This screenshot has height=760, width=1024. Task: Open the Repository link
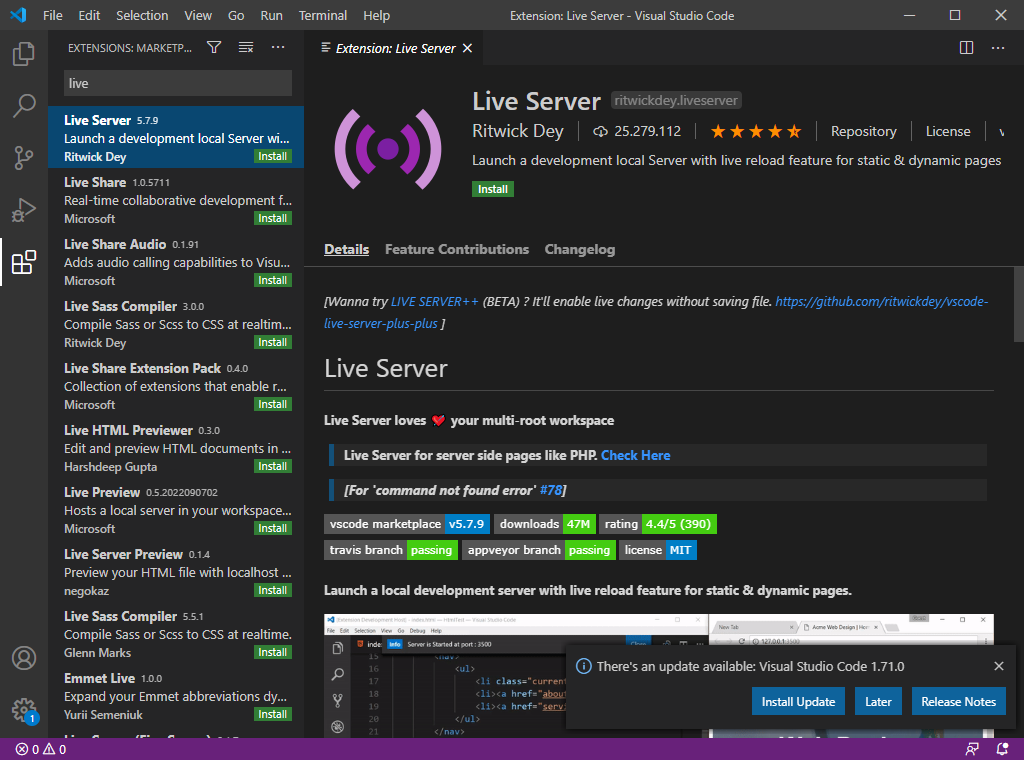[863, 132]
